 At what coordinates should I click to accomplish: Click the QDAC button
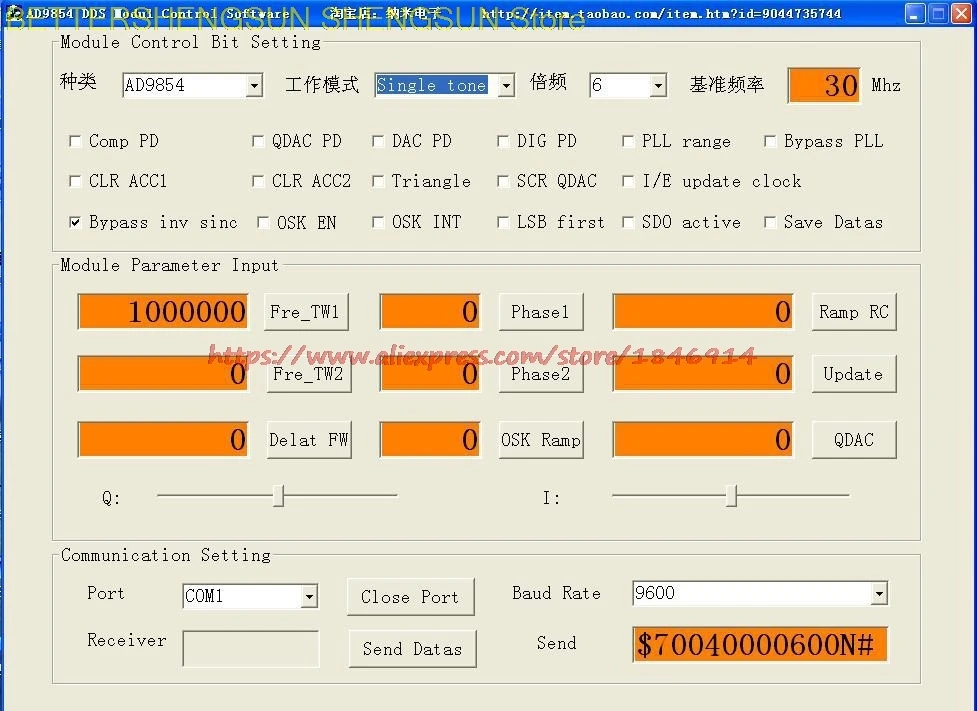pos(854,440)
